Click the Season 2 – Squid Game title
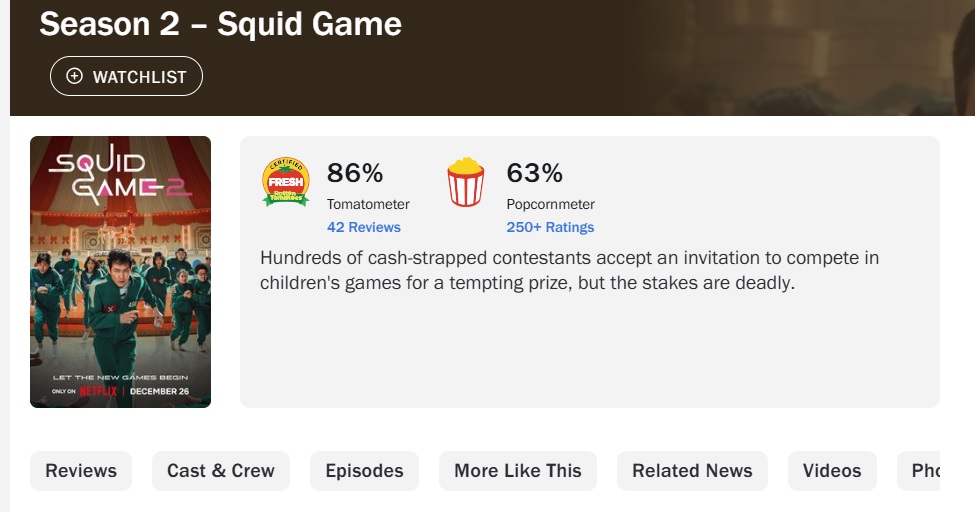Image resolution: width=975 pixels, height=512 pixels. tap(220, 24)
